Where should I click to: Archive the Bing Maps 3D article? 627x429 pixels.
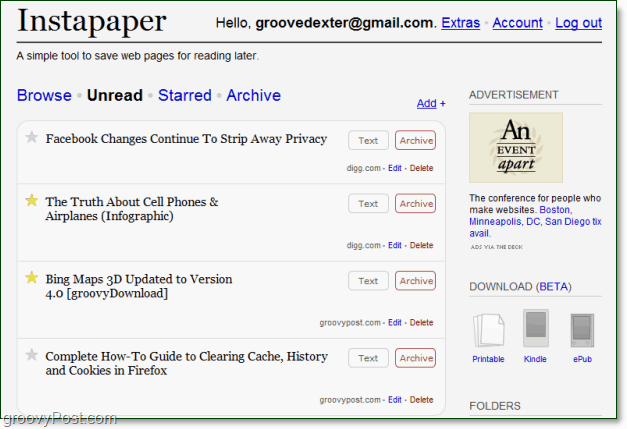click(415, 281)
